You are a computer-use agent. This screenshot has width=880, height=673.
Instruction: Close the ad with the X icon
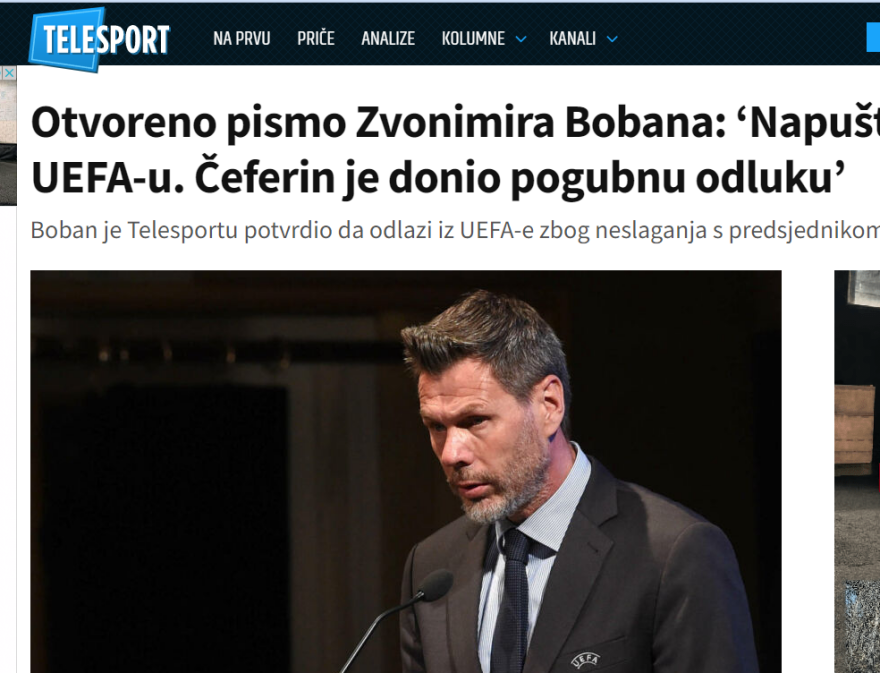coord(10,73)
